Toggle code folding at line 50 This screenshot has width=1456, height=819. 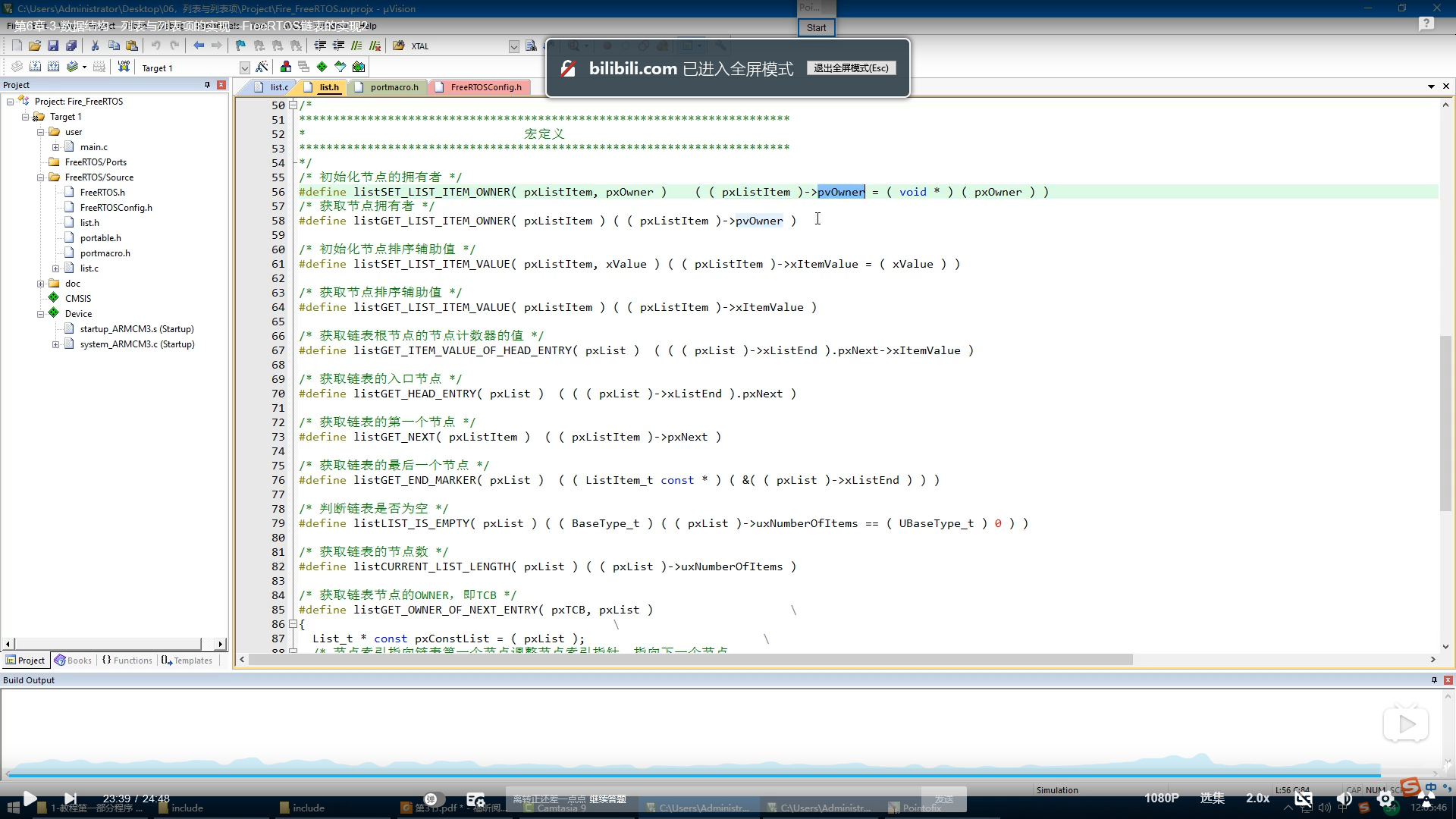pyautogui.click(x=293, y=105)
